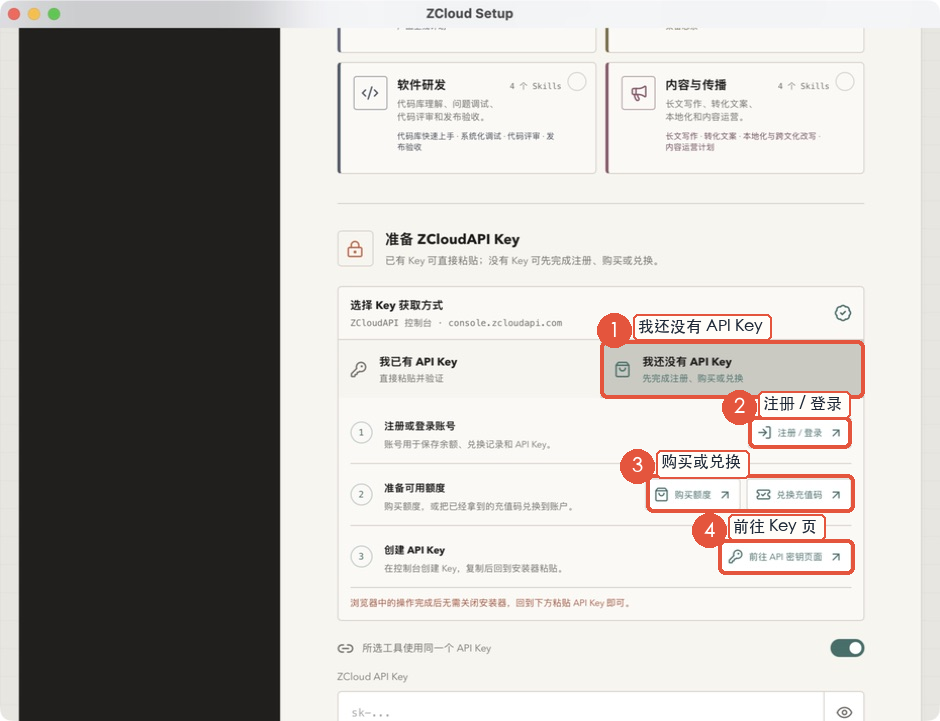This screenshot has height=721, width=940.
Task: Click the bag icon in 购买额度
Action: [661, 494]
